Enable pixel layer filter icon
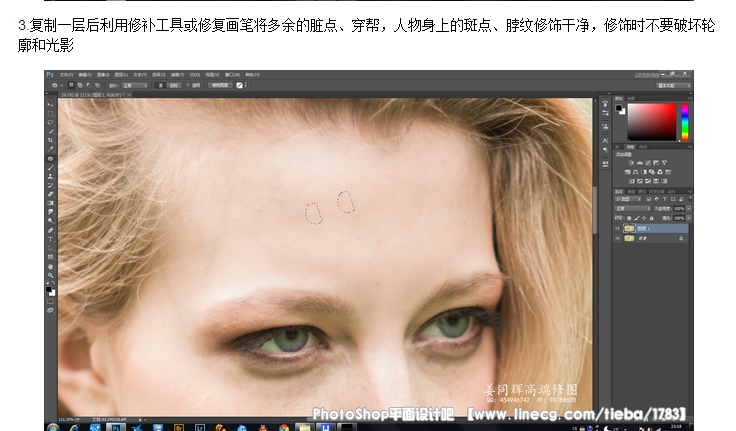 [648, 199]
